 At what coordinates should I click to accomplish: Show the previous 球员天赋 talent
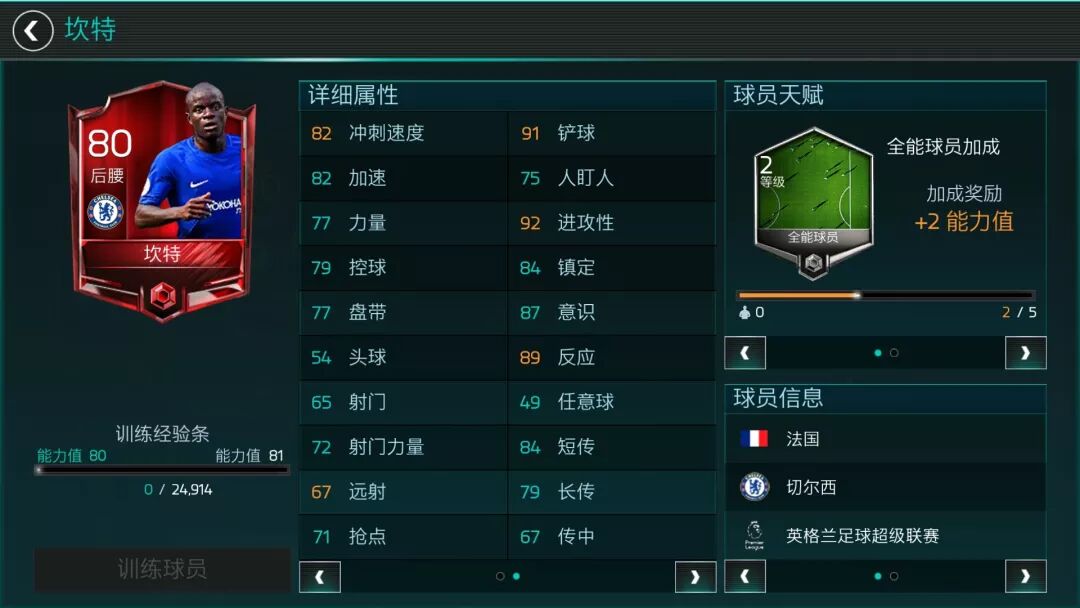click(x=745, y=353)
